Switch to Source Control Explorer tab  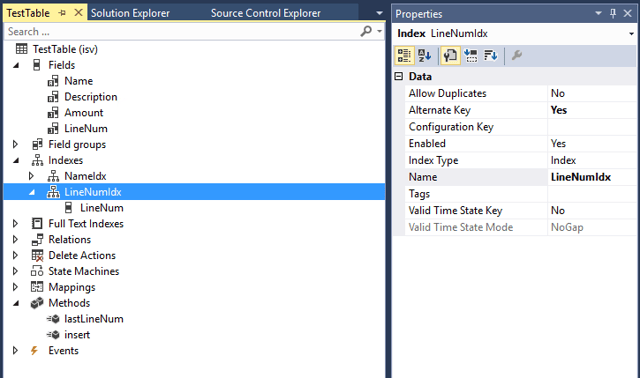266,13
